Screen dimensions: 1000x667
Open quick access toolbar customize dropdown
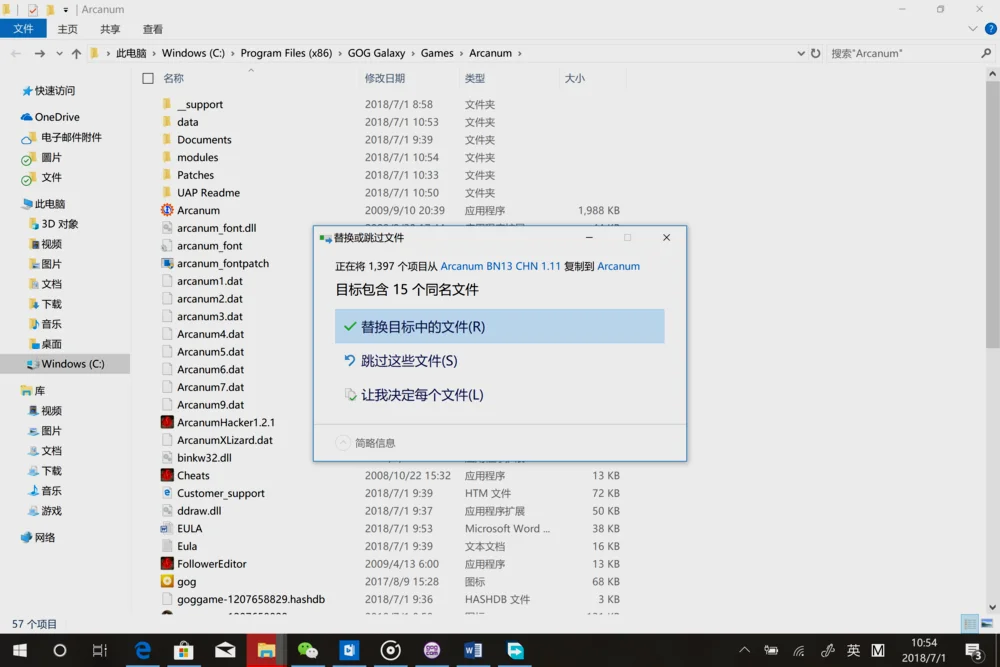pos(66,10)
